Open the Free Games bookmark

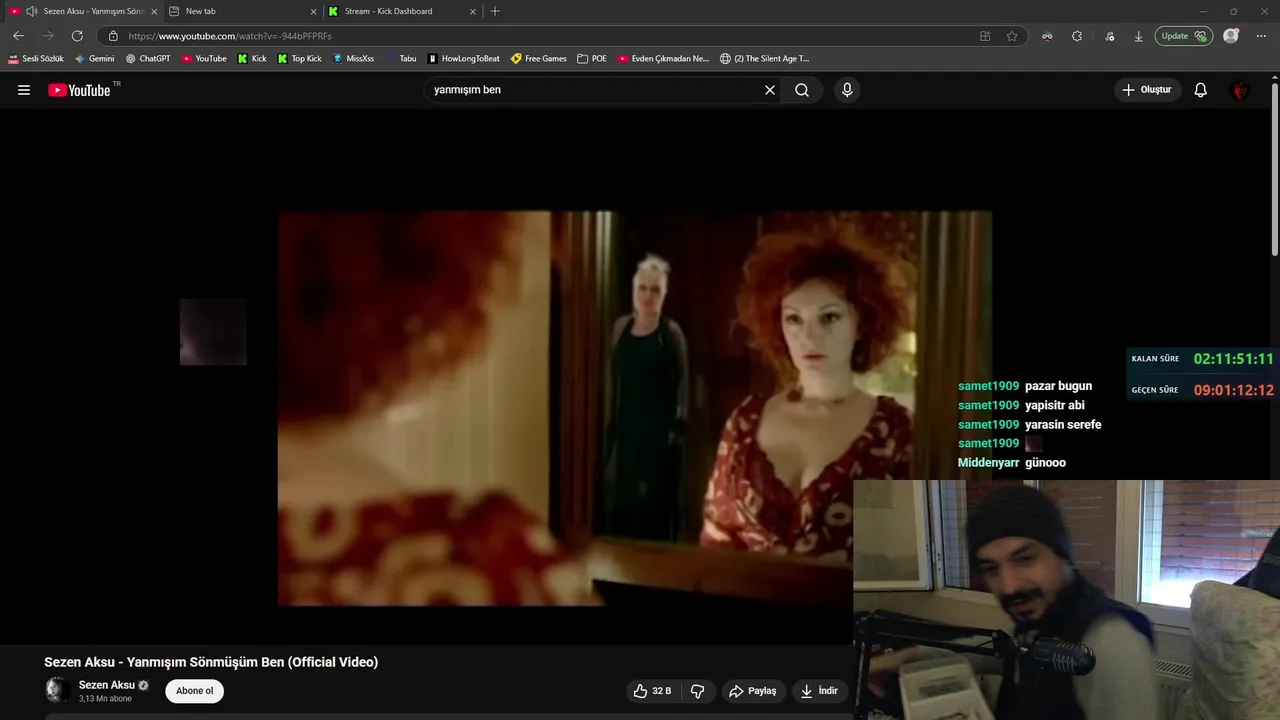click(x=539, y=59)
